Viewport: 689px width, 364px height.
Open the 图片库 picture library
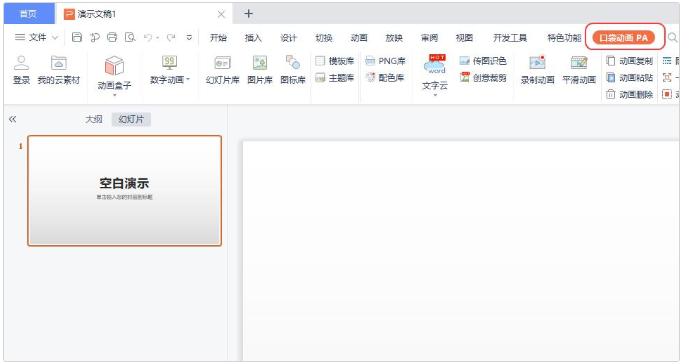coord(260,69)
